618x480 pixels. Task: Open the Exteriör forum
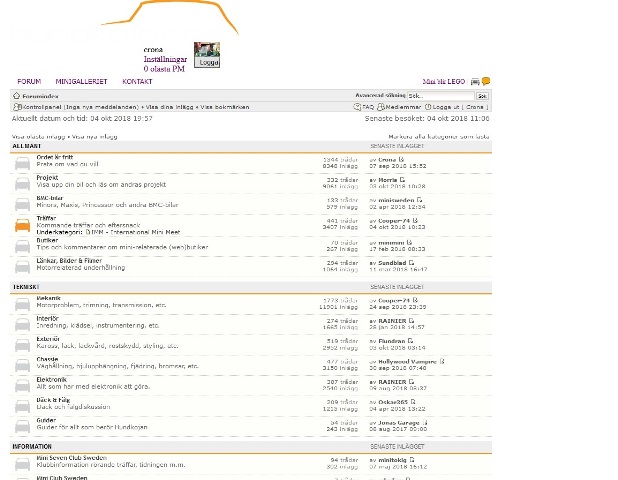click(48, 339)
